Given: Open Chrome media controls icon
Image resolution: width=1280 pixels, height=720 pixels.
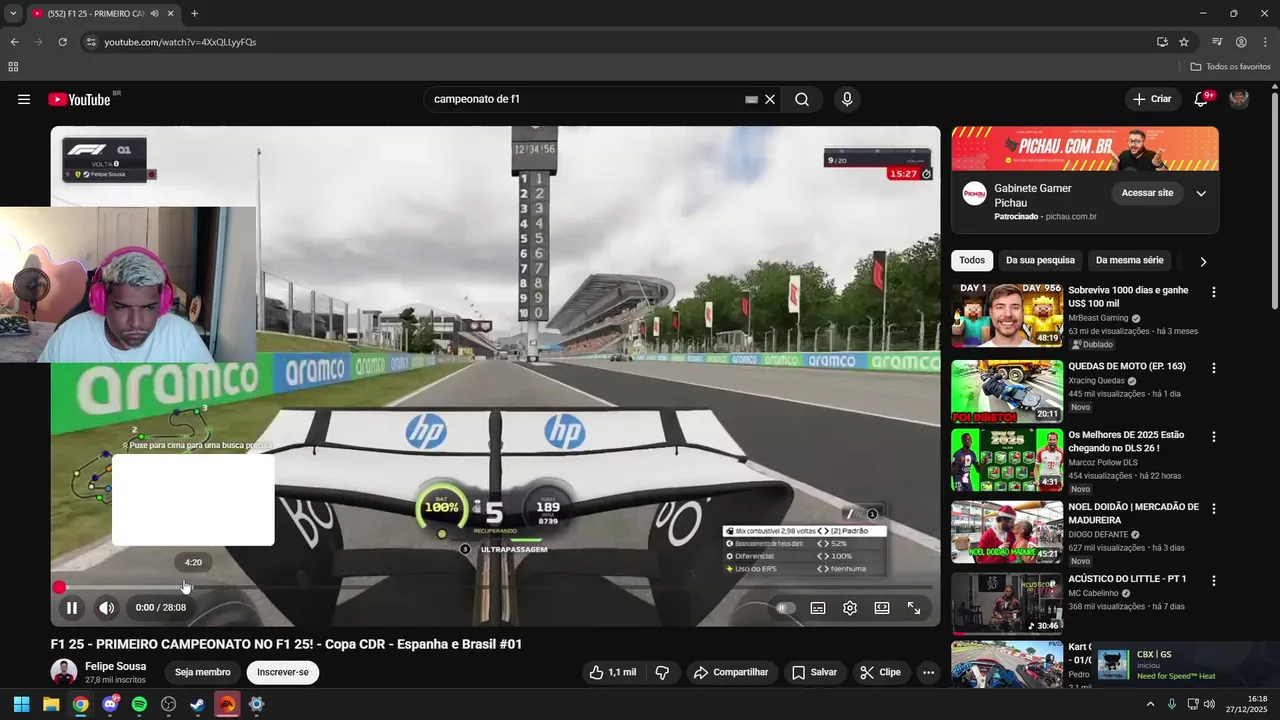Looking at the screenshot, I should 1217,42.
